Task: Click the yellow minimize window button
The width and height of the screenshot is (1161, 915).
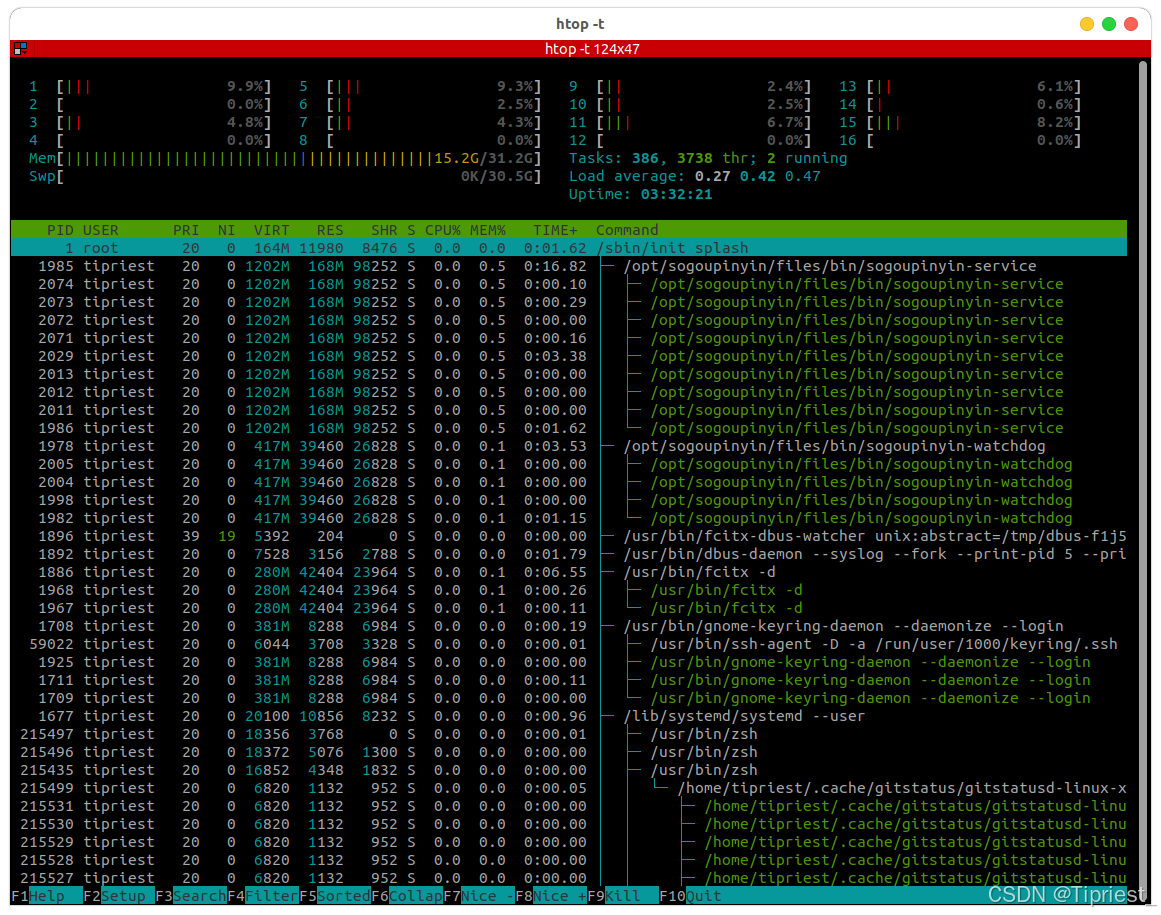Action: 1087,24
